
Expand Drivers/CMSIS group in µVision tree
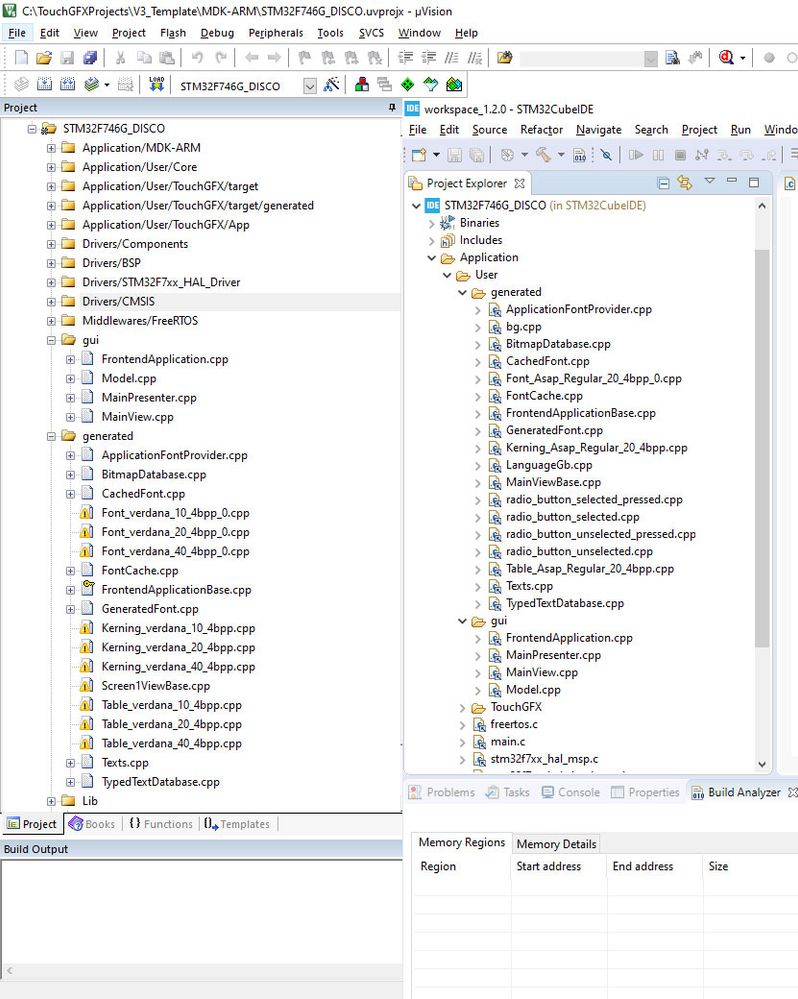coord(51,301)
